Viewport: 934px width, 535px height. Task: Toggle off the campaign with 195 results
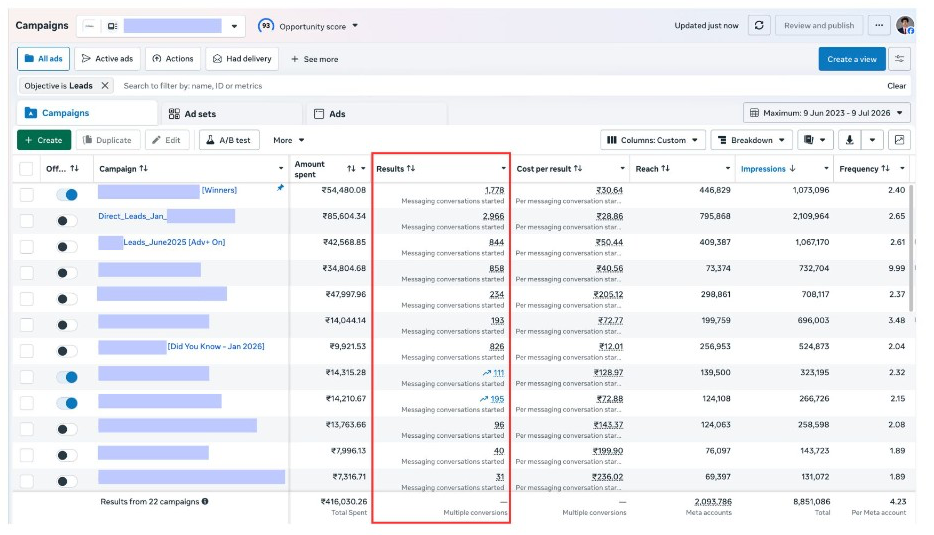pos(67,403)
